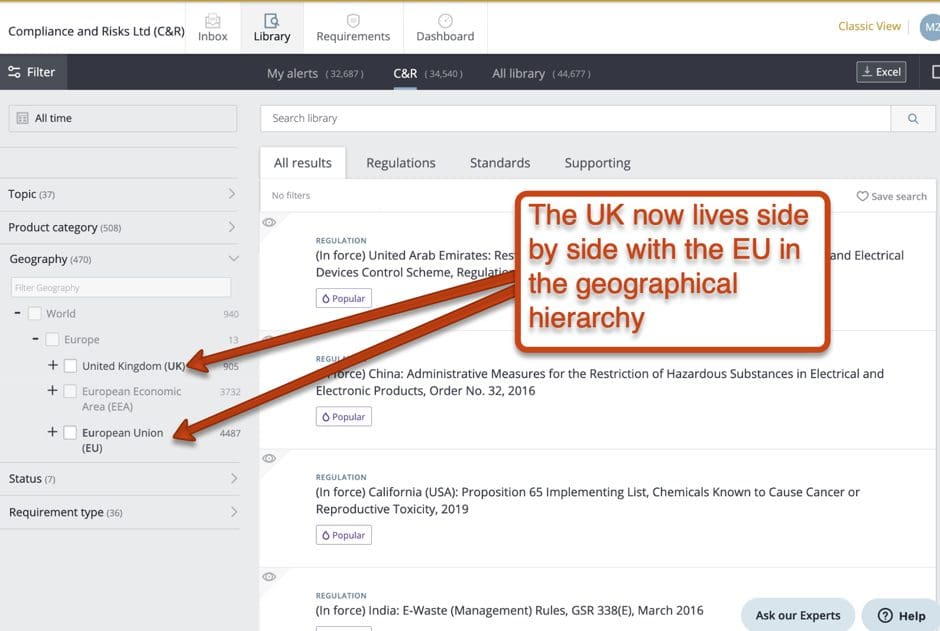Open the Dashboard gauge icon
This screenshot has width=940, height=631.
coord(445,21)
